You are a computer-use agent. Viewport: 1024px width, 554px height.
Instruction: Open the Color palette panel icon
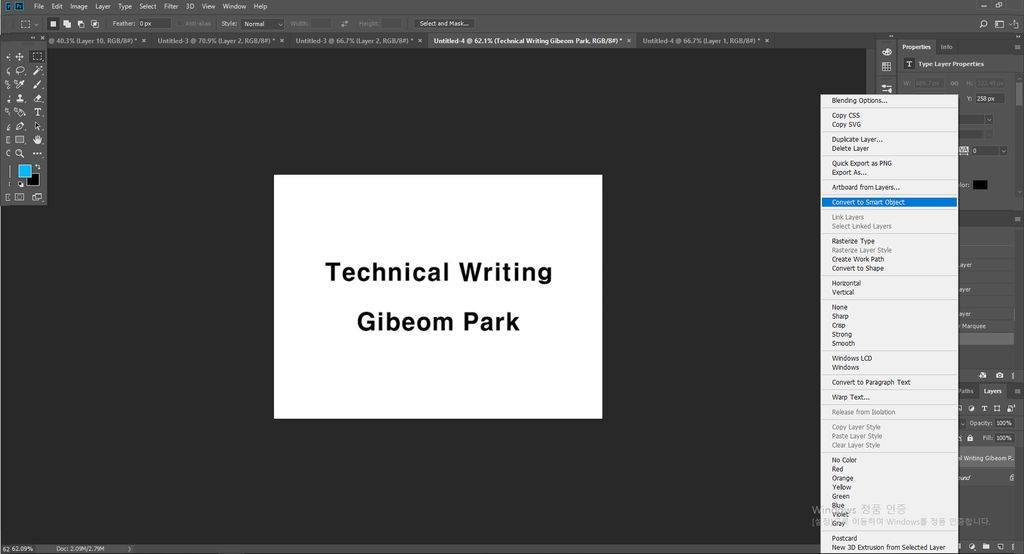(x=886, y=52)
